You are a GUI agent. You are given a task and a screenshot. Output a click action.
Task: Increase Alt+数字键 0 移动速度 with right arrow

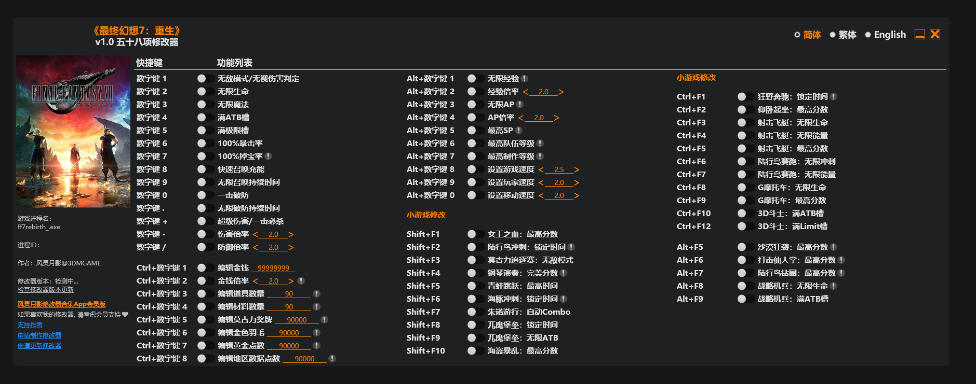(577, 196)
